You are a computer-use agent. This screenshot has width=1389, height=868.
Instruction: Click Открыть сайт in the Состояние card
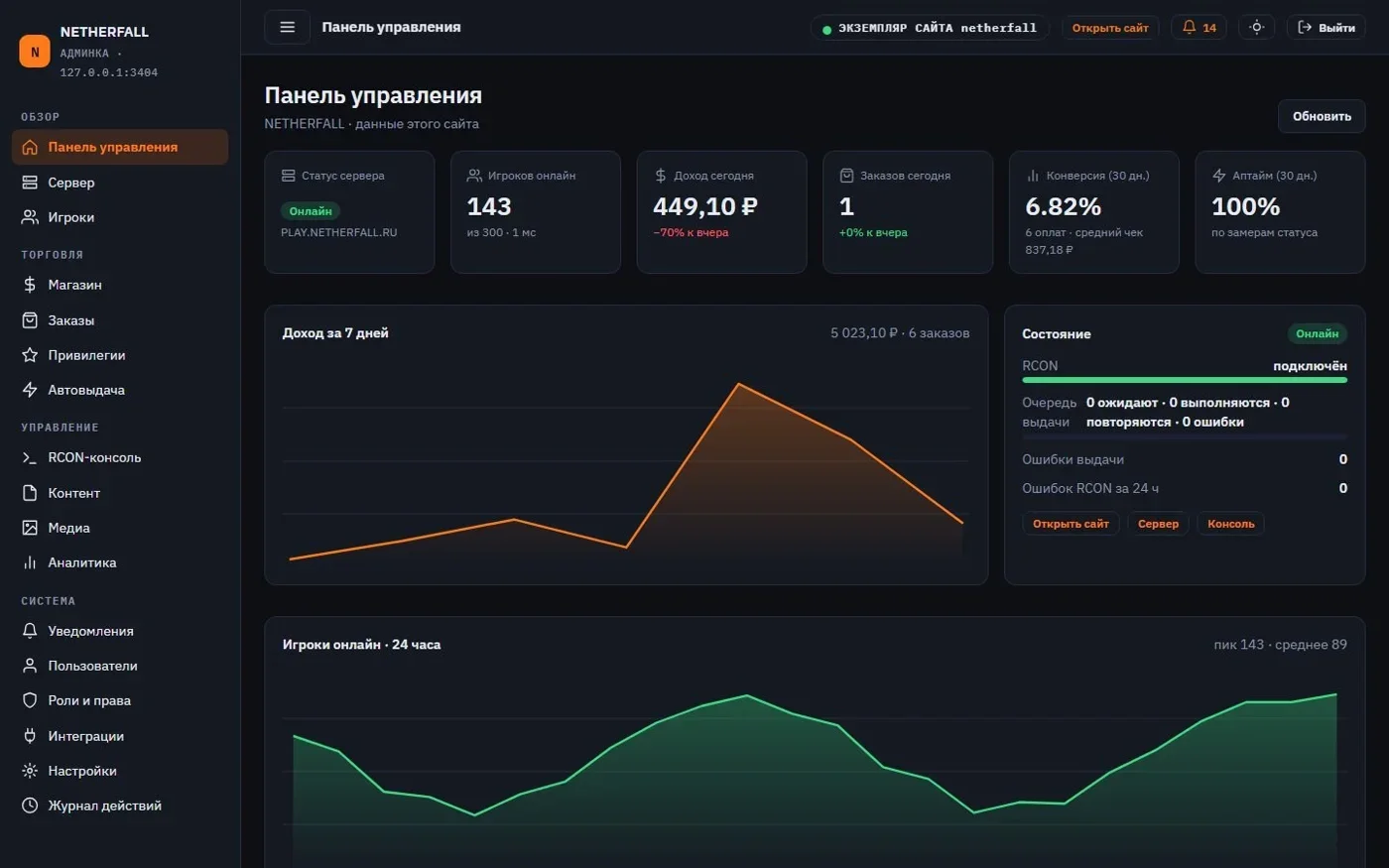1071,524
